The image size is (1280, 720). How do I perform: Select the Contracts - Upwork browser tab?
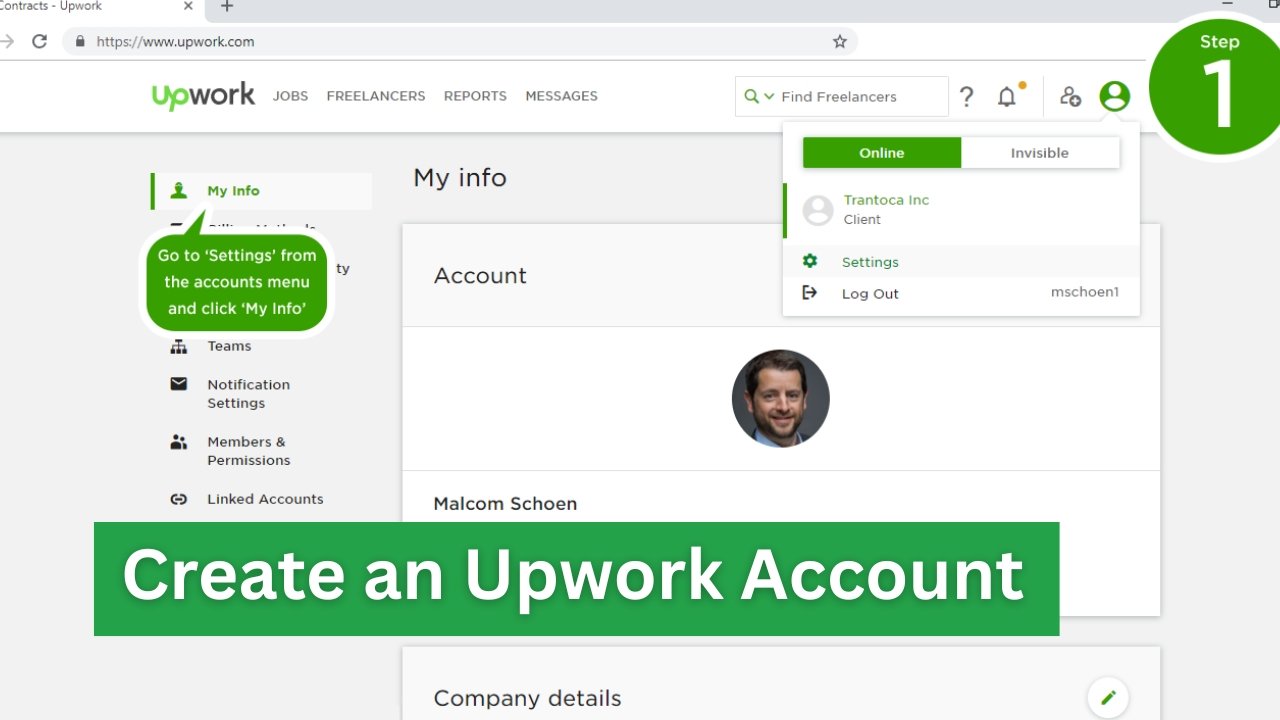[100, 8]
